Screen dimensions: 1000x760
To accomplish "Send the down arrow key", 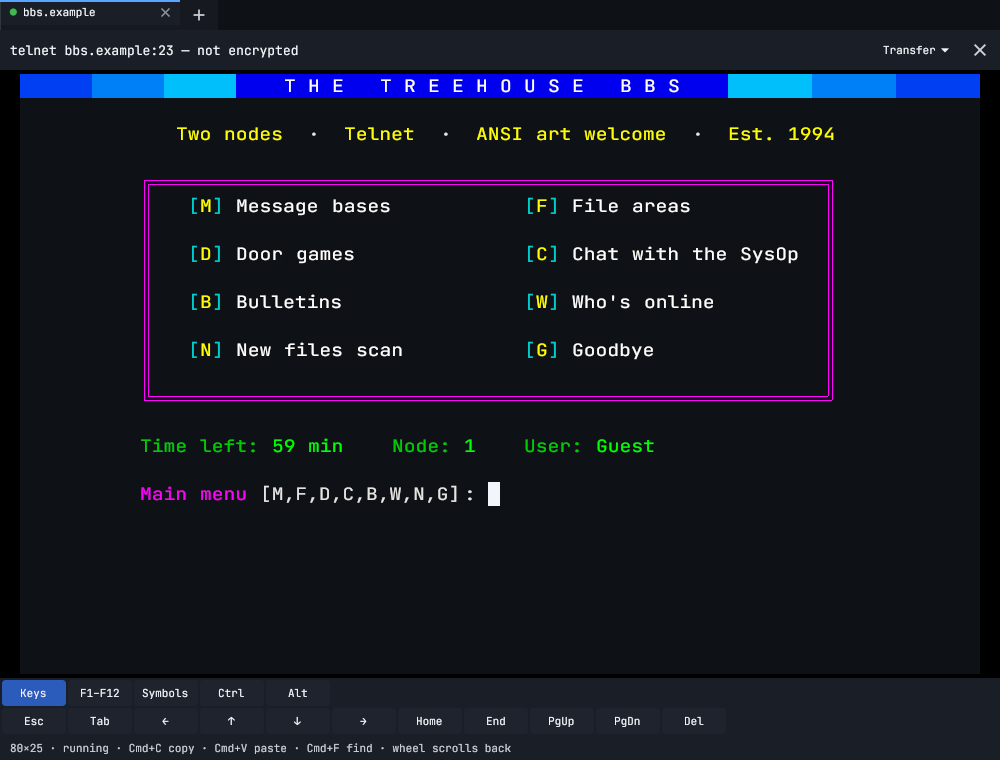I will (297, 721).
